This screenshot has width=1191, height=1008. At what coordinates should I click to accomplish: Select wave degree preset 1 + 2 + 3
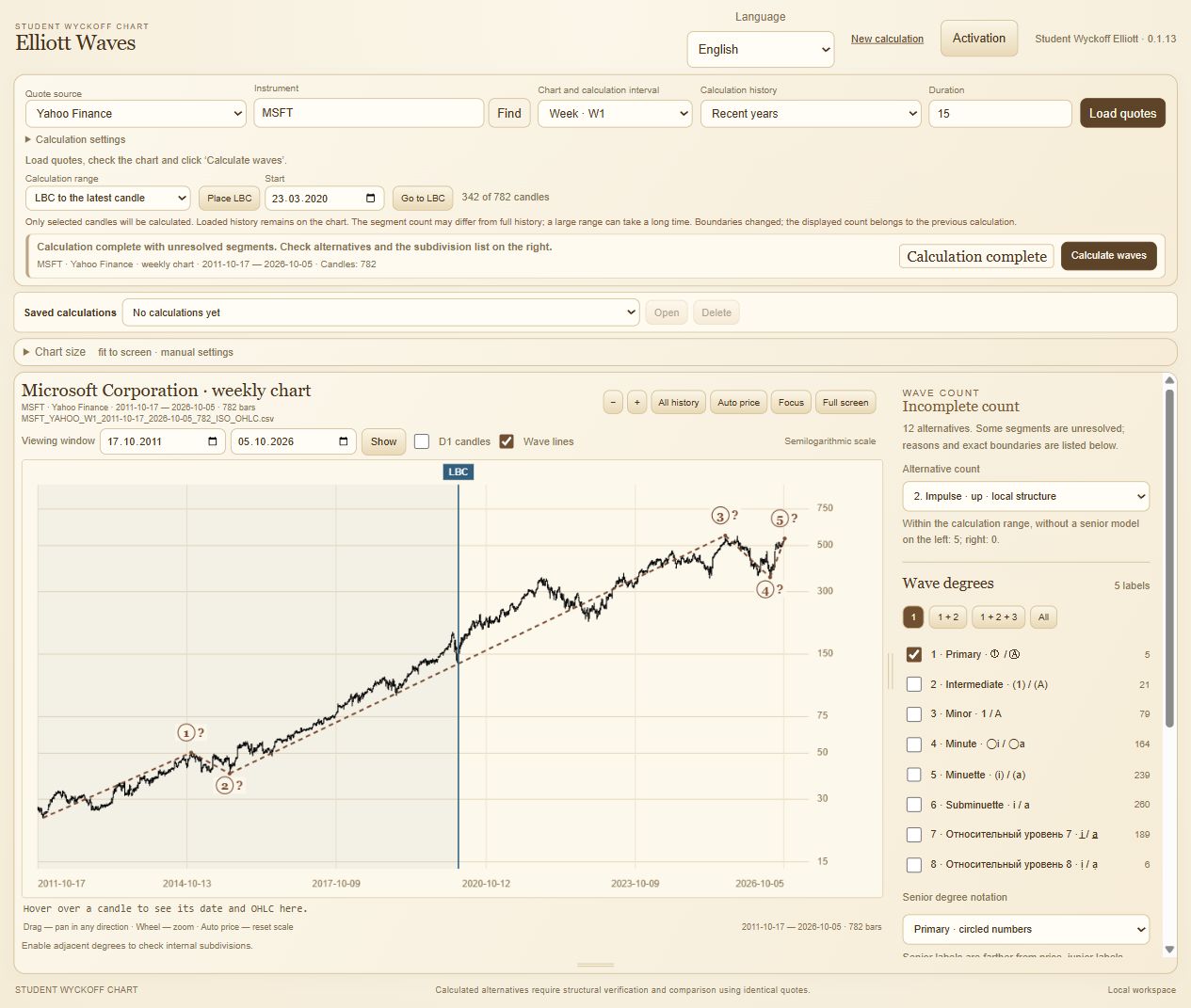(998, 617)
